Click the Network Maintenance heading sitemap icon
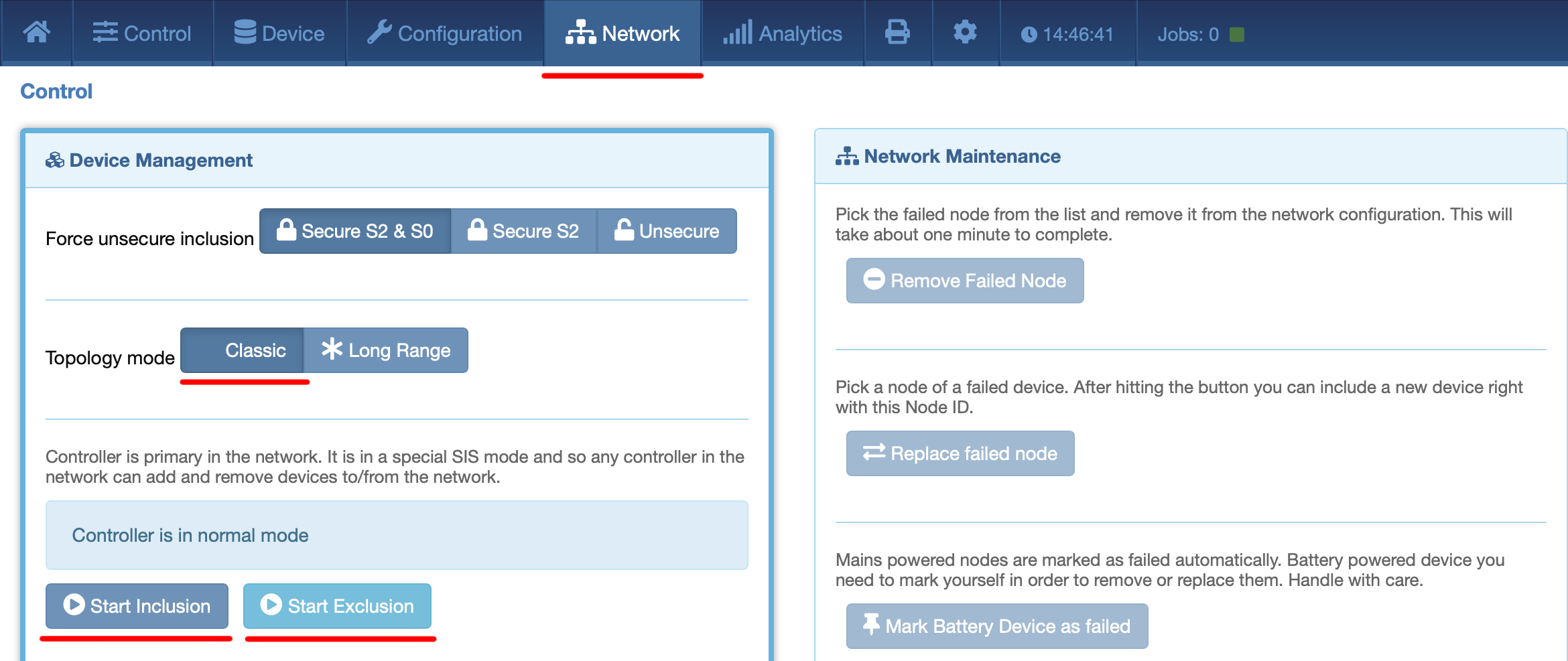The height and width of the screenshot is (661, 1568). (847, 156)
